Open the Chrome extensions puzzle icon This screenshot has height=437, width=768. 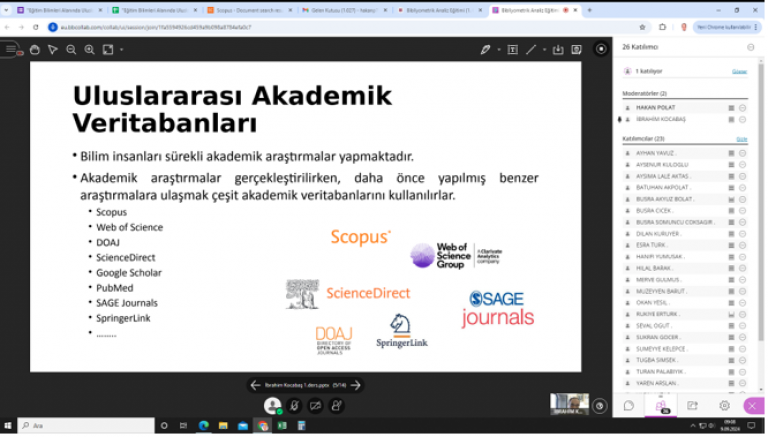(x=663, y=27)
